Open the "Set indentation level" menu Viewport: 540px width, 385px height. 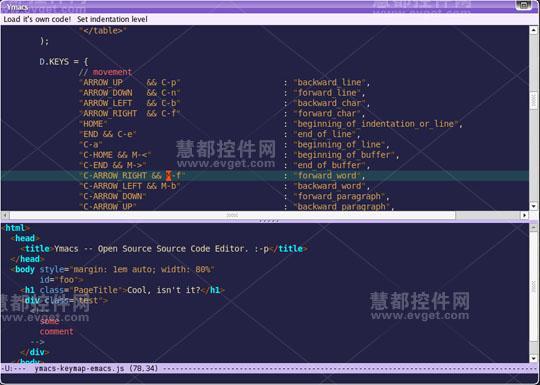pos(112,19)
